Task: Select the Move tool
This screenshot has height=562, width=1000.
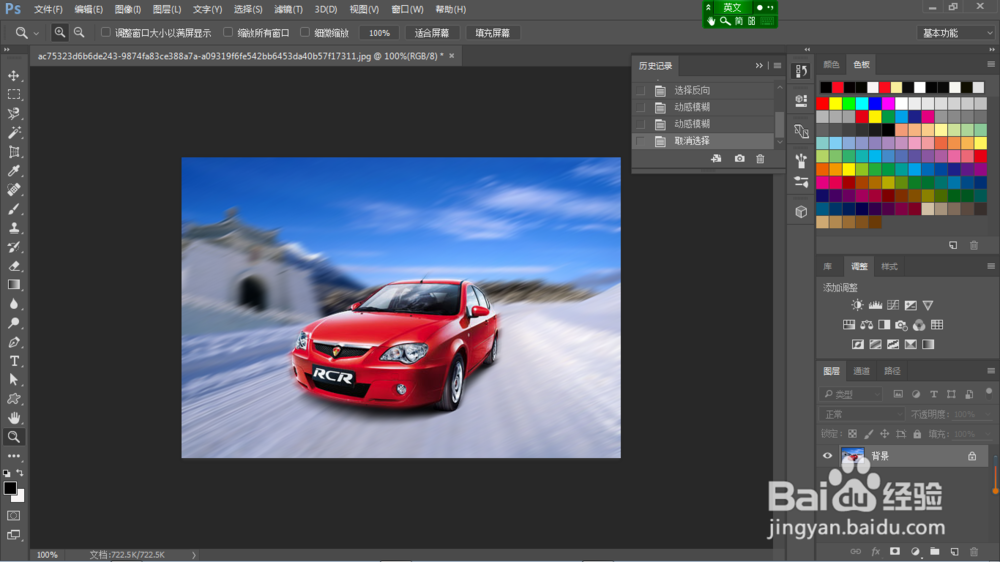Action: pos(13,76)
